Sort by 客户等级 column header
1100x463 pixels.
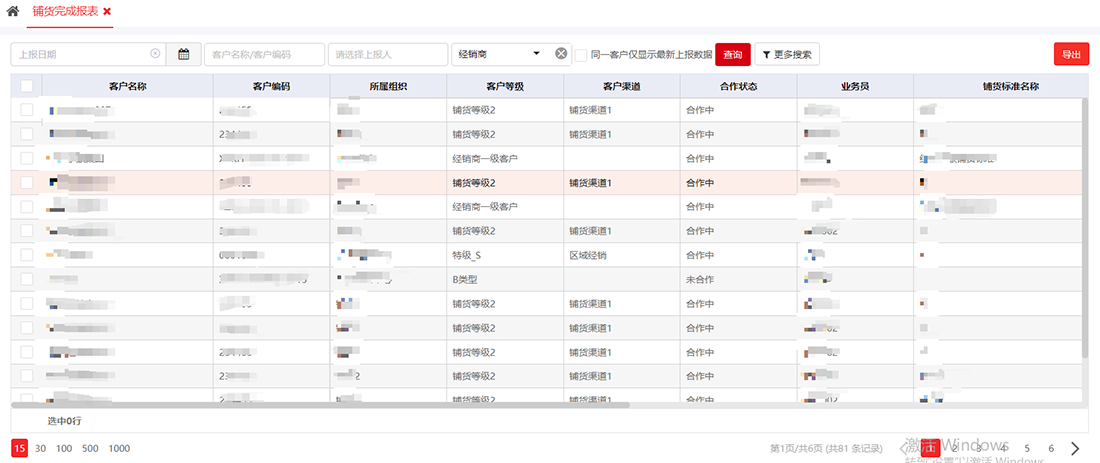click(x=504, y=87)
